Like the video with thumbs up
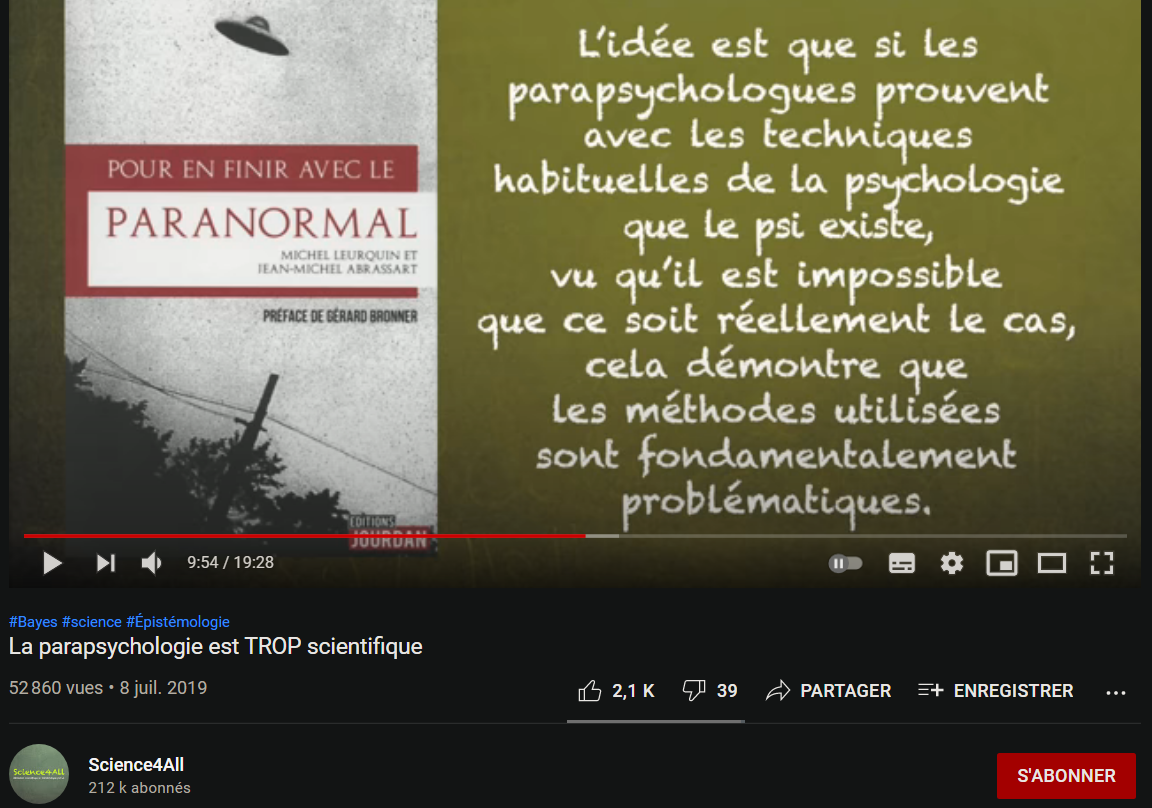The image size is (1152, 808). (x=616, y=690)
